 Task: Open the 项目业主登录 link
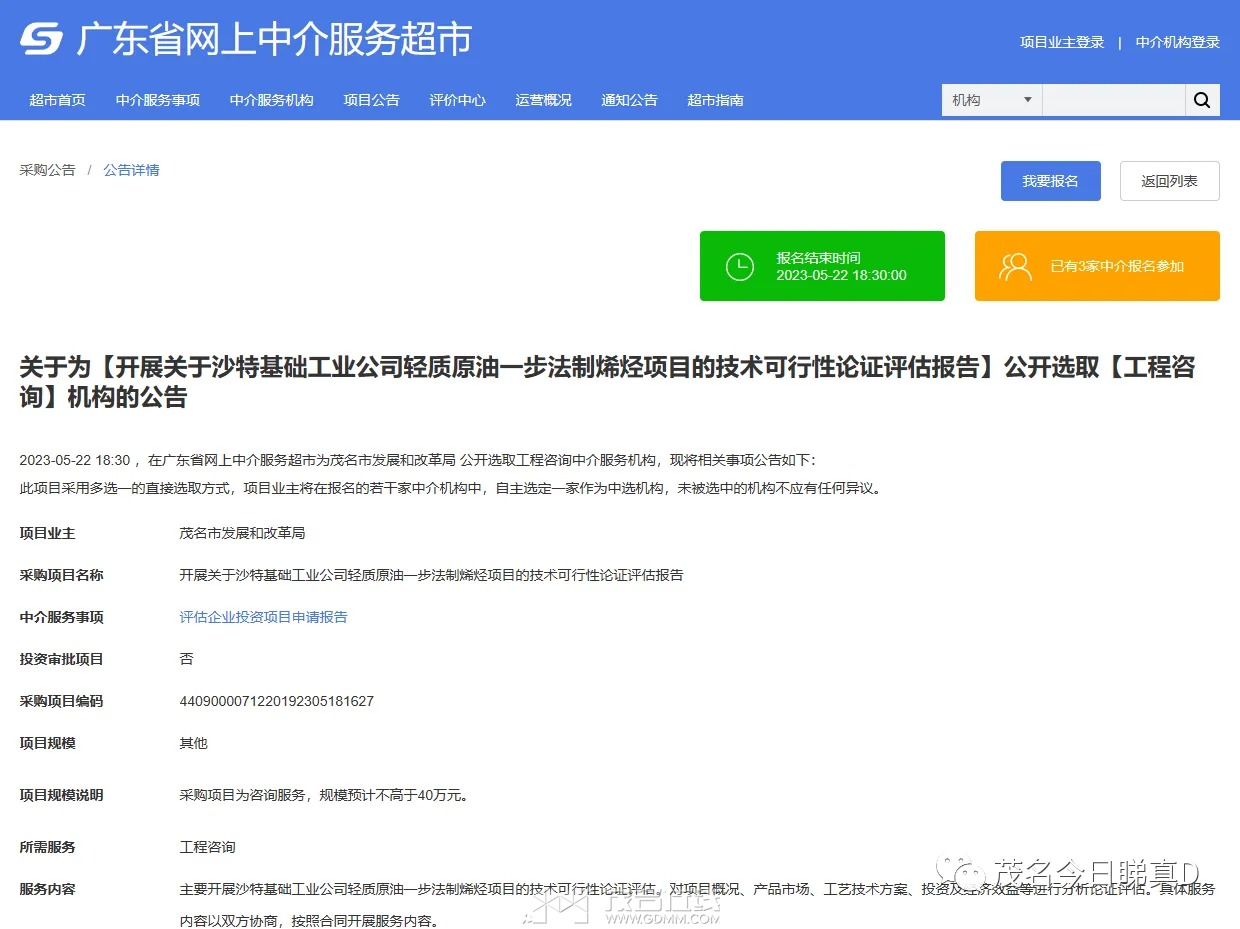click(x=1062, y=42)
